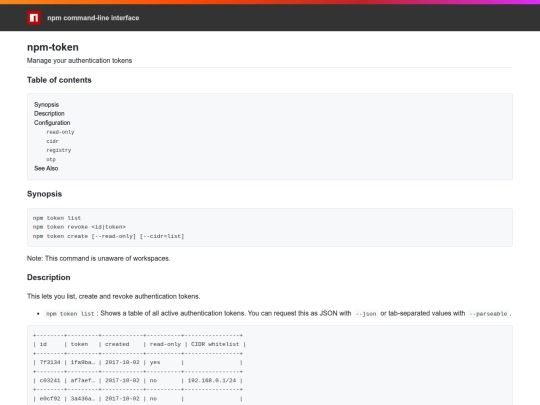Go to otp config entry
540x405 pixels.
(51, 159)
